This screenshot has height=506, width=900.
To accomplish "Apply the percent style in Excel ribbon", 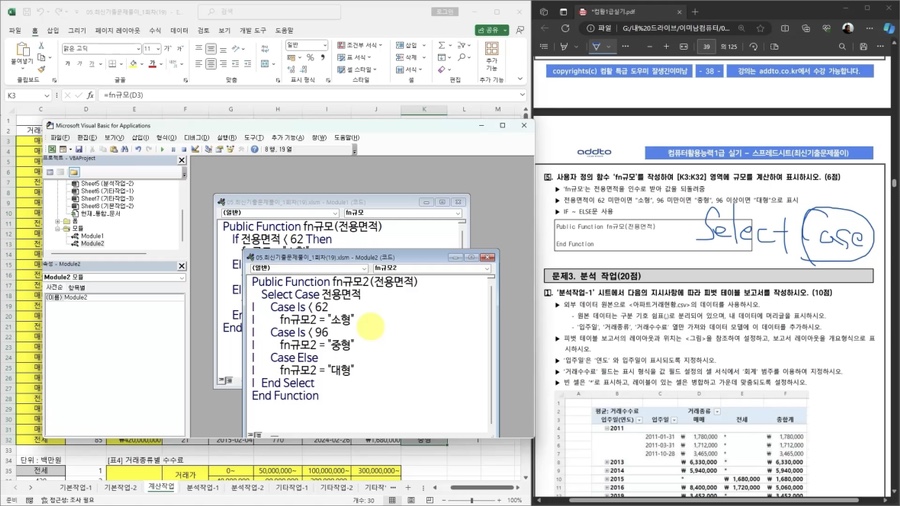I will (310, 57).
